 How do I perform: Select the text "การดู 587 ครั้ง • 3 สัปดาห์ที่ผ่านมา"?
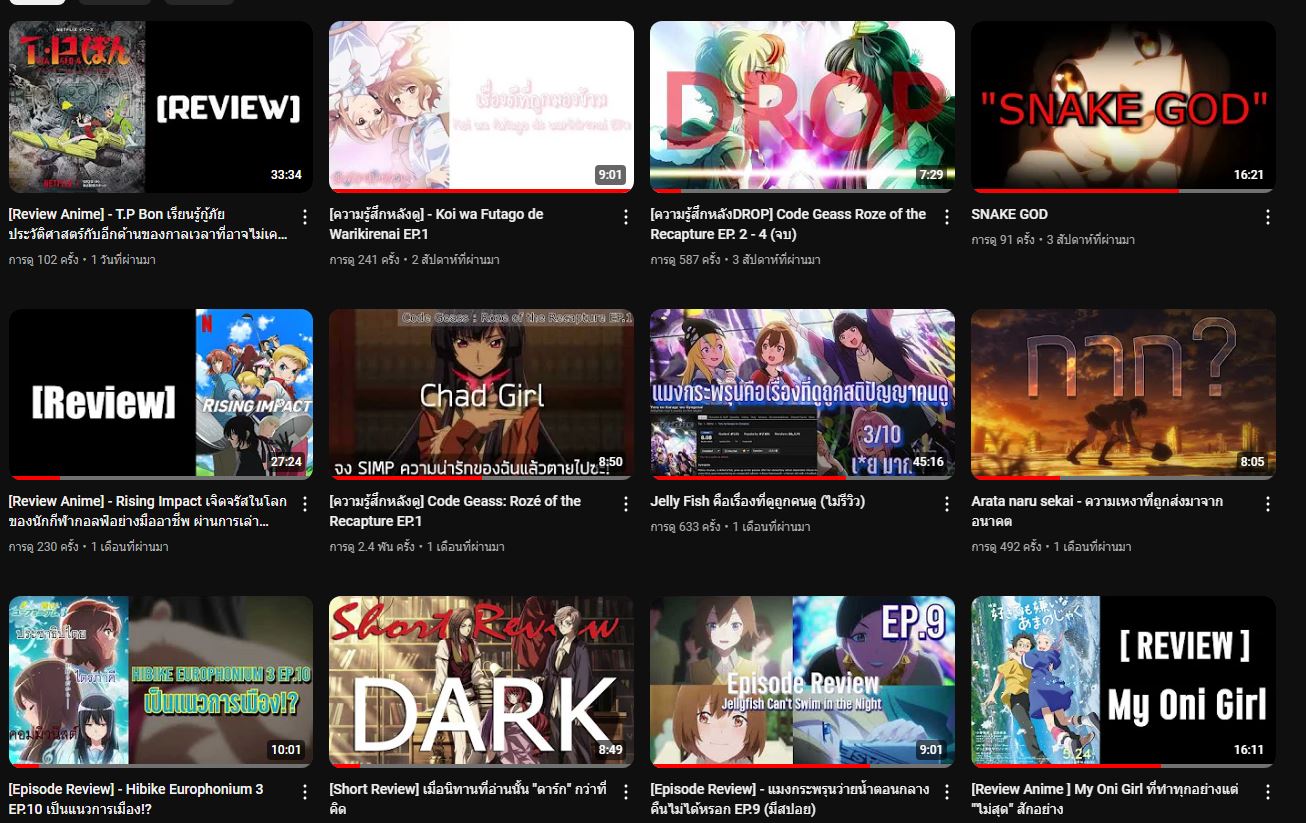tap(735, 260)
